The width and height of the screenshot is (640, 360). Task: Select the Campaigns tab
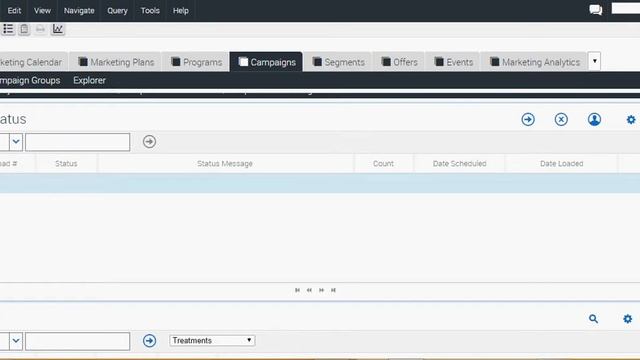(266, 62)
